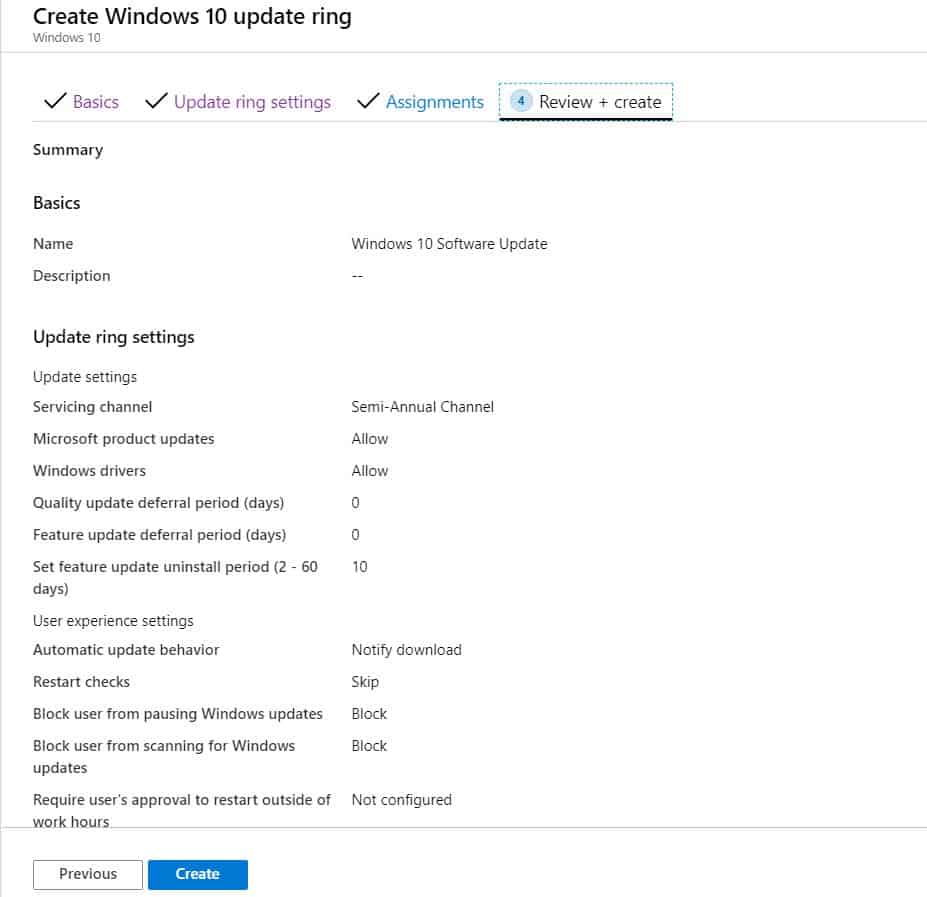
Task: Click the step 4 circle icon
Action: point(521,101)
